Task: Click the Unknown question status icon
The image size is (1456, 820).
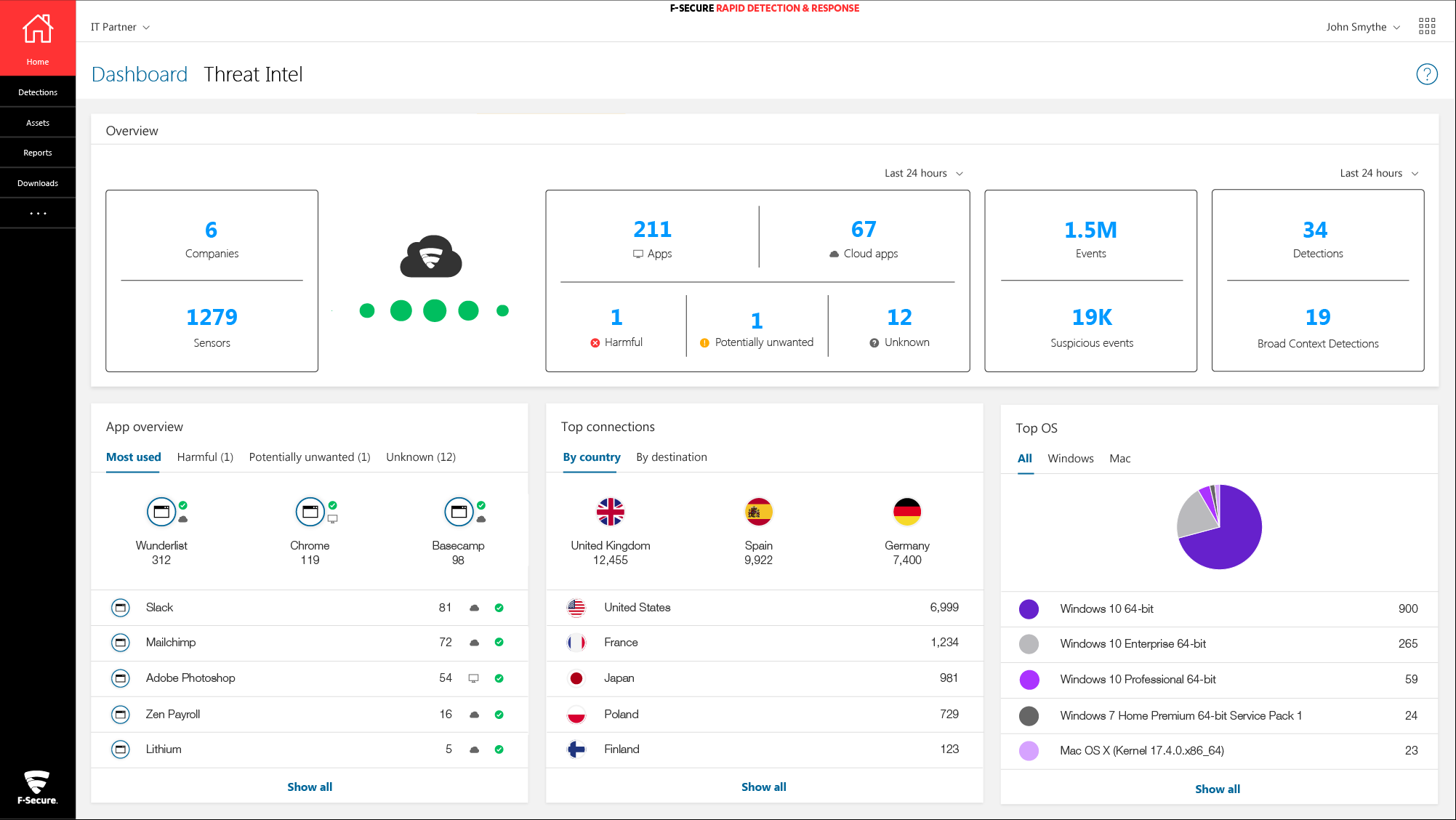Action: (874, 343)
